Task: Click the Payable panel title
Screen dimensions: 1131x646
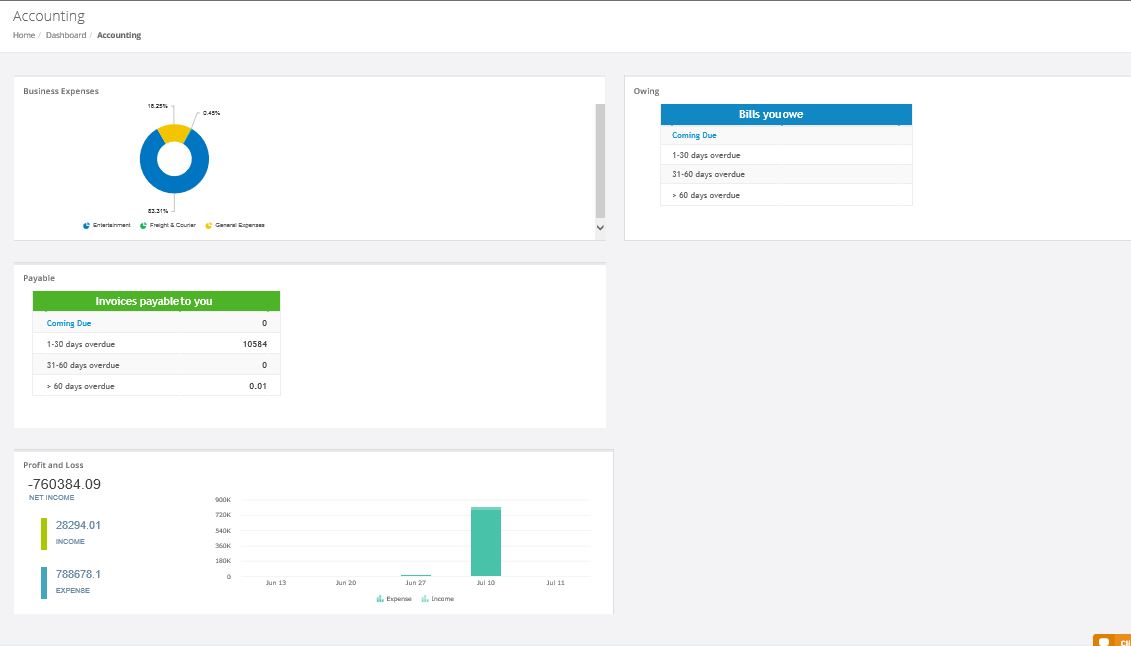Action: 39,278
